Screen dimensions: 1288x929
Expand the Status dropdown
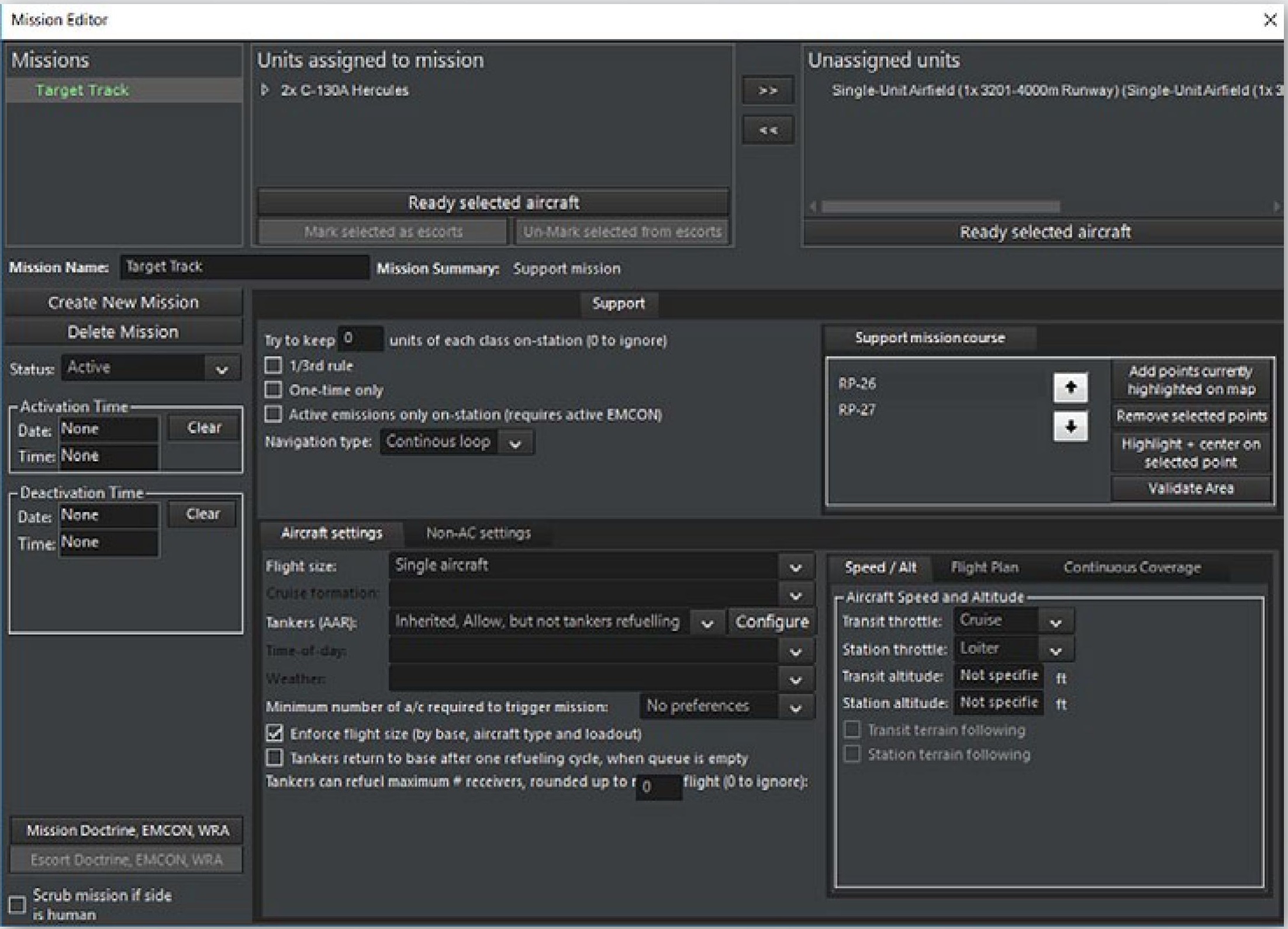222,369
